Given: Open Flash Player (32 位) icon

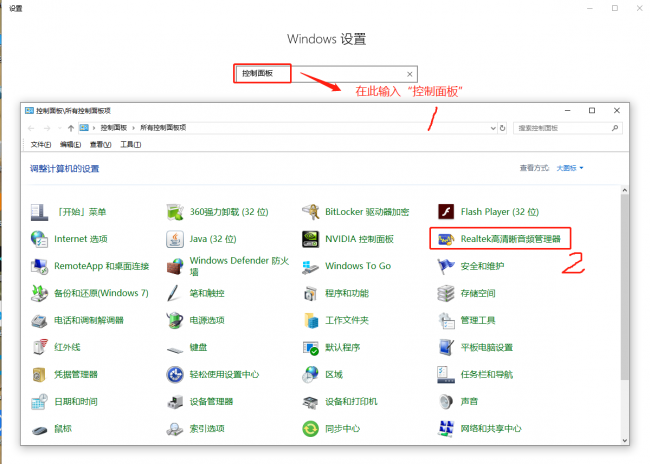Looking at the screenshot, I should click(446, 212).
